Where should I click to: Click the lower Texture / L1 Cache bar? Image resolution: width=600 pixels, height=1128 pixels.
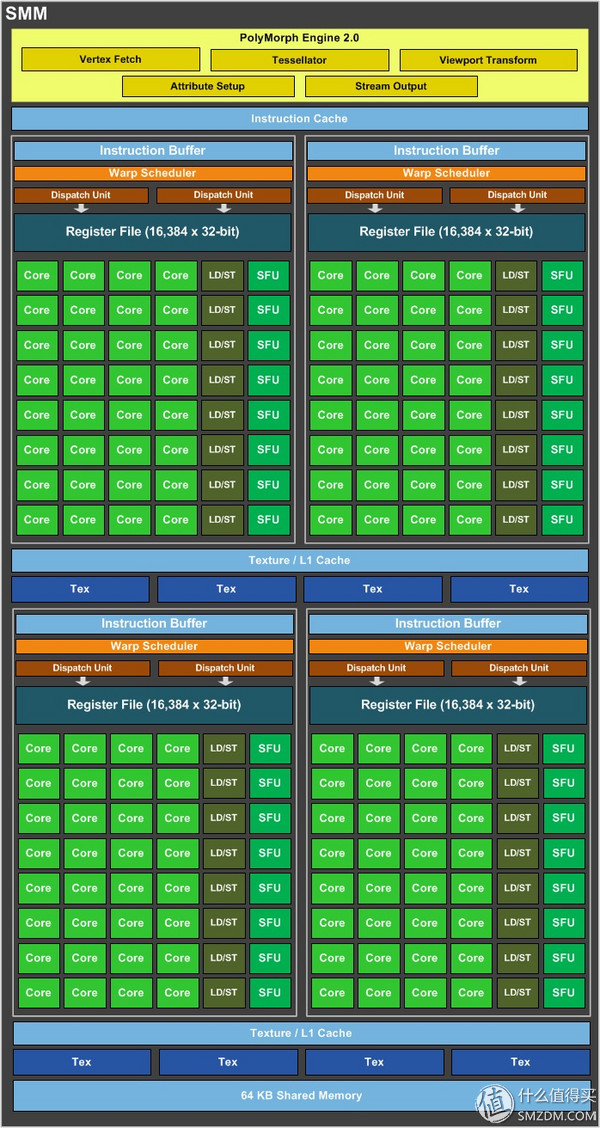(x=300, y=1033)
